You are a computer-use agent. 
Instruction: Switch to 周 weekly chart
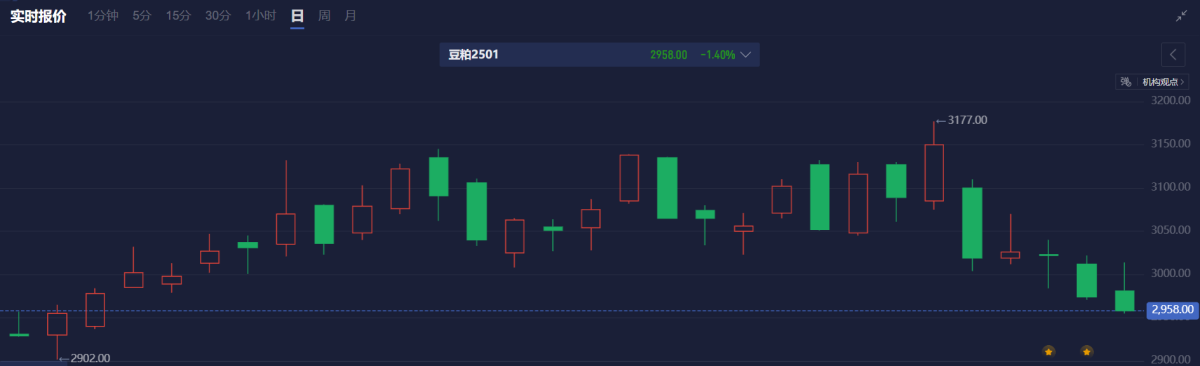click(x=324, y=16)
